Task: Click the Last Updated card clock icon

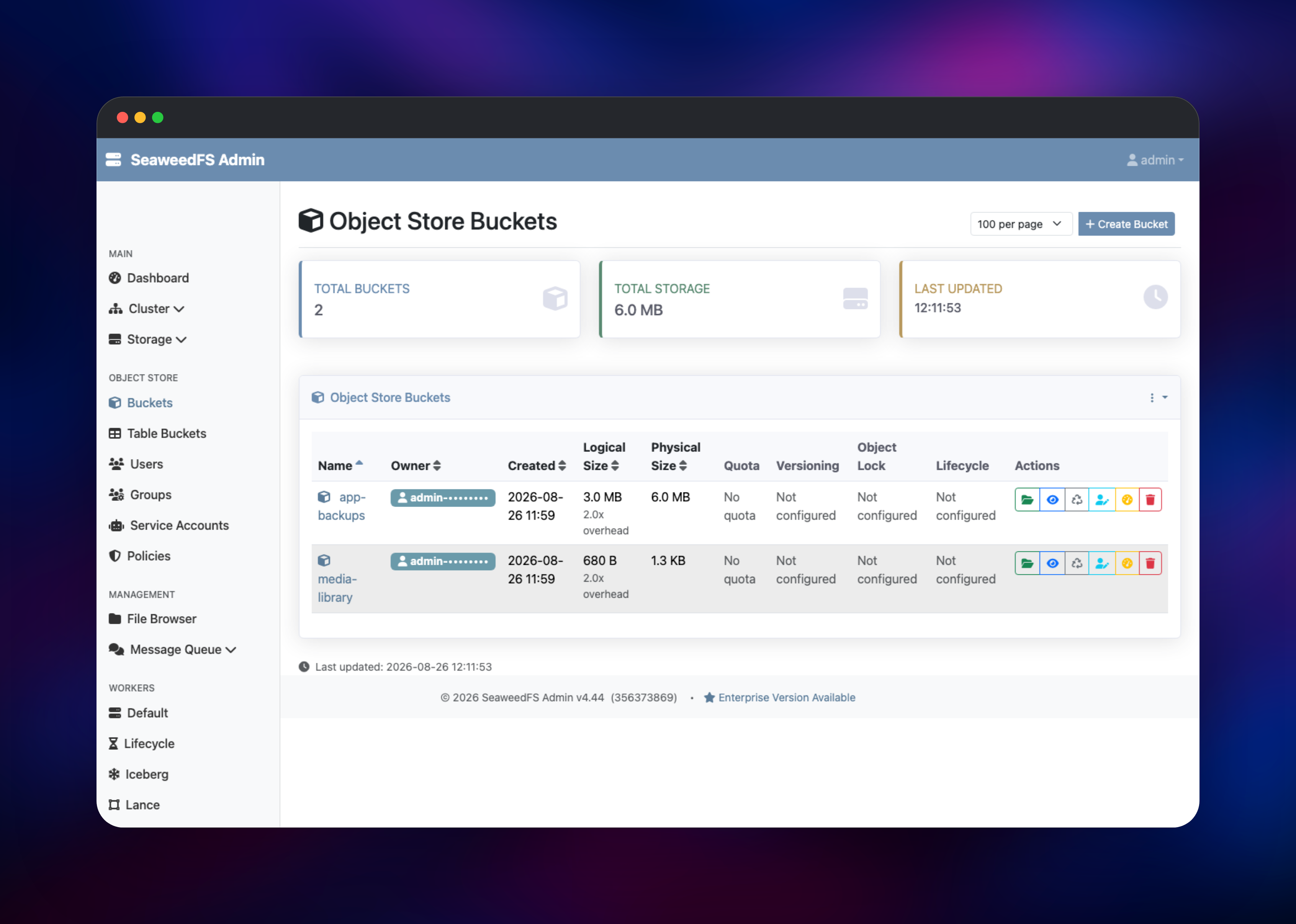Action: (x=1155, y=297)
